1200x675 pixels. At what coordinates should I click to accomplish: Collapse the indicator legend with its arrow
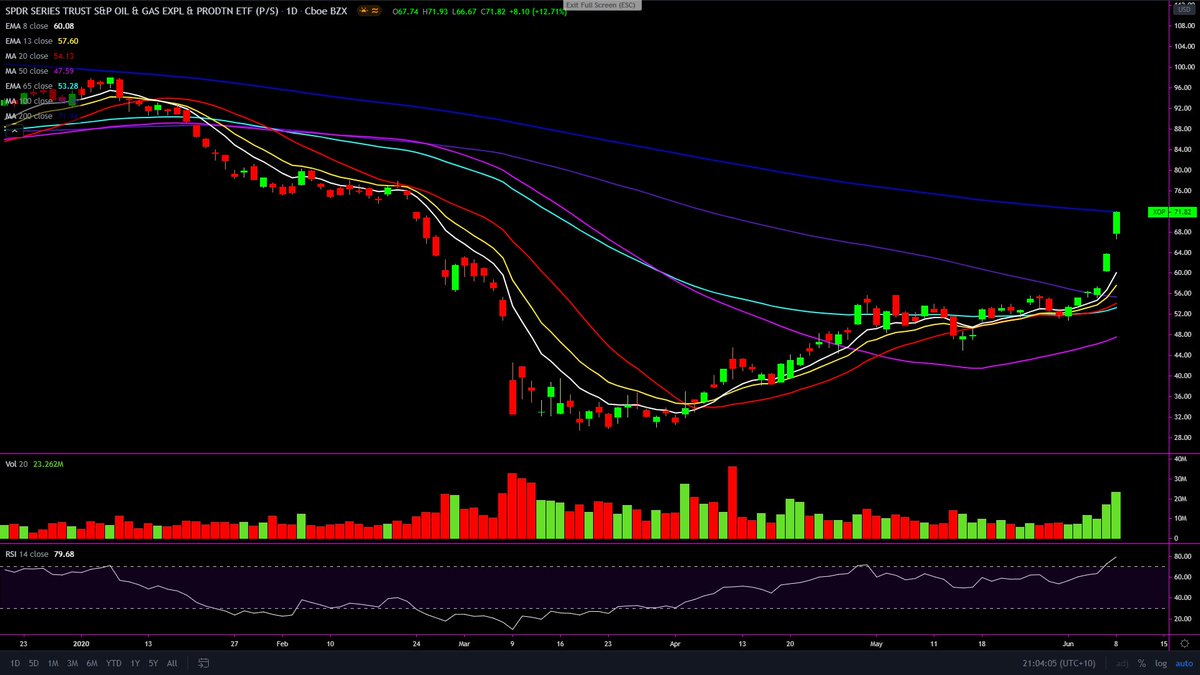(14, 129)
